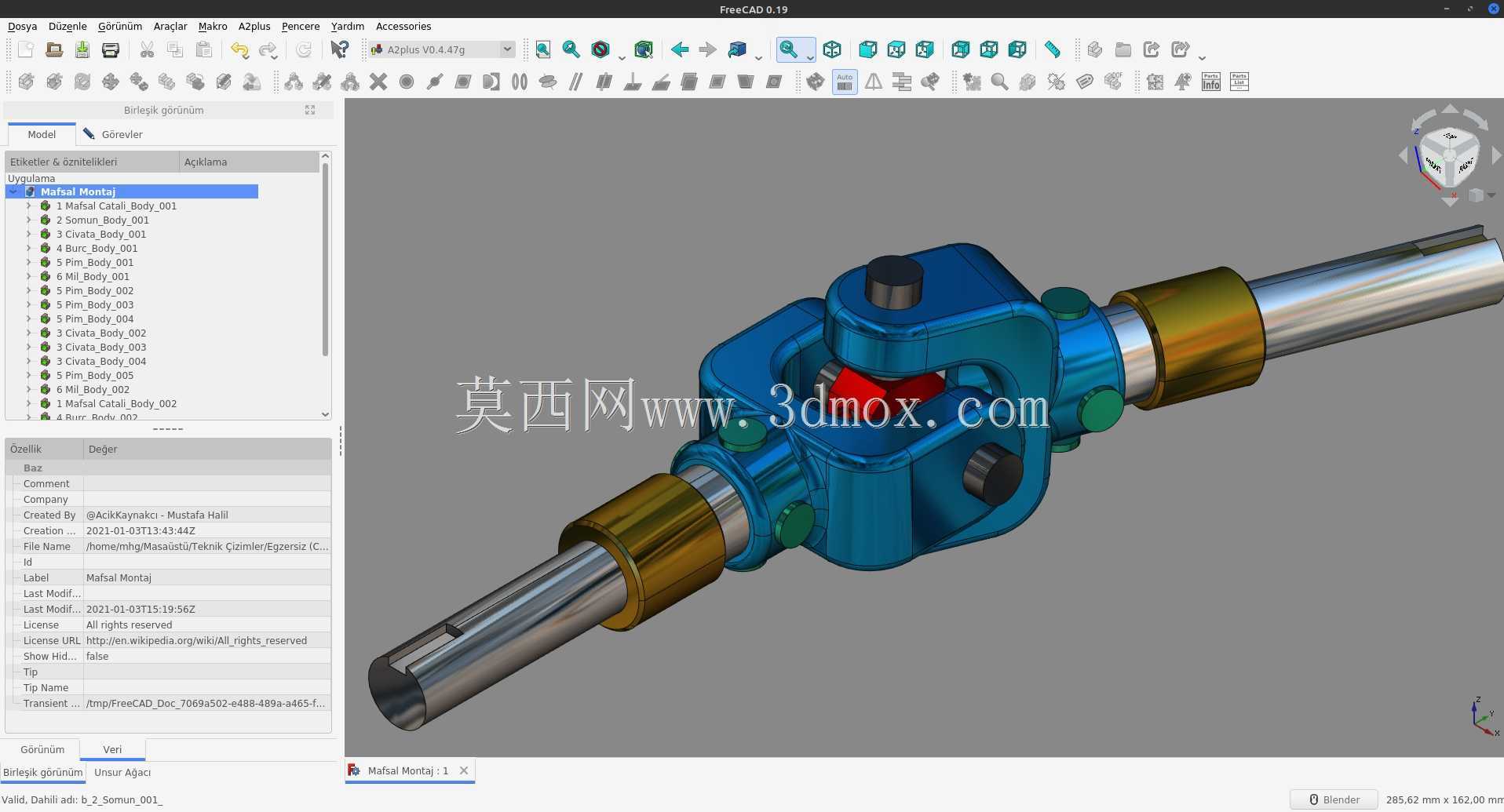Screen dimensions: 1504x812
Task: Switch to the Unsur Ağacı tab
Action: [122, 772]
